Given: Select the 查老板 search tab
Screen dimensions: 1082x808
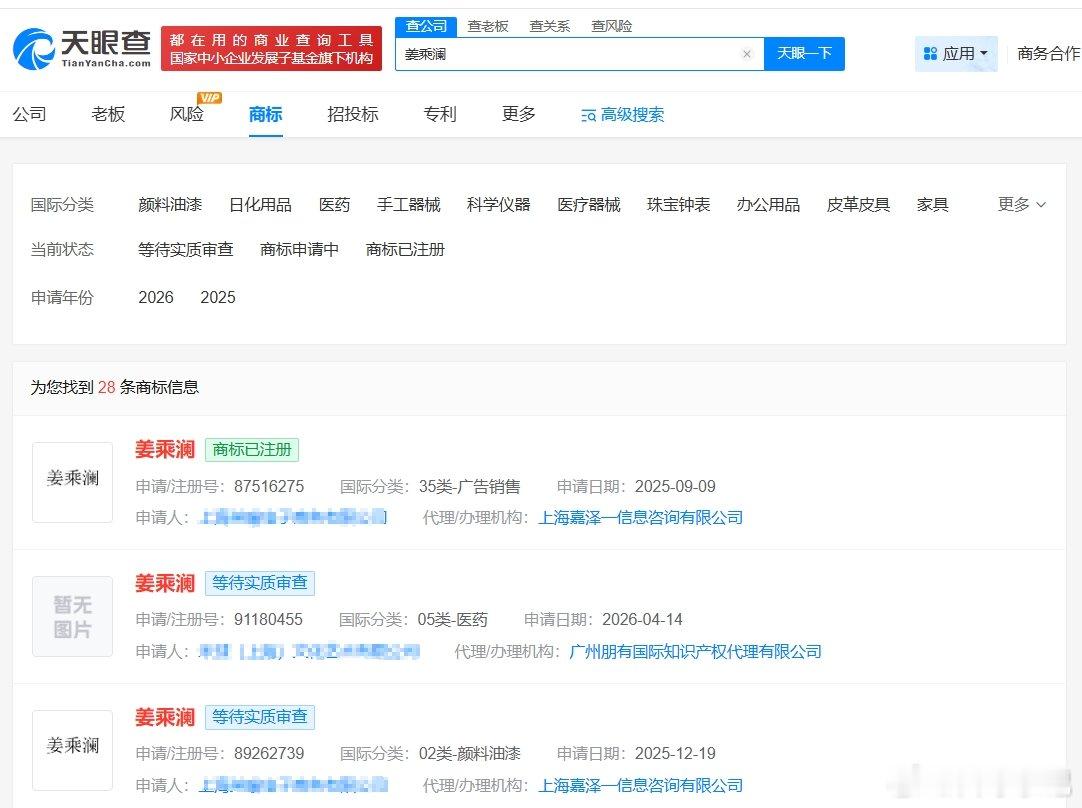Looking at the screenshot, I should (x=488, y=26).
